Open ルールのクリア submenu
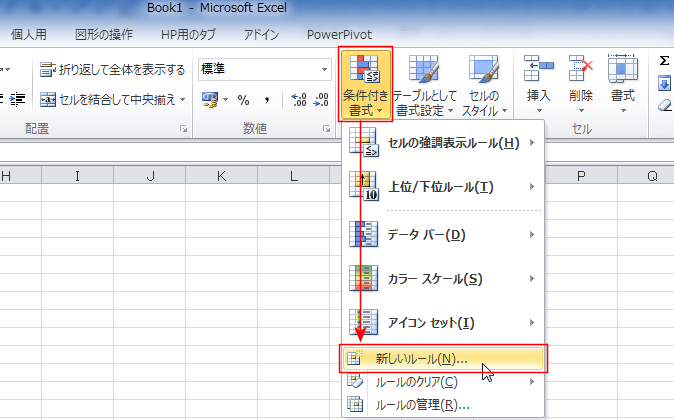 (x=443, y=382)
